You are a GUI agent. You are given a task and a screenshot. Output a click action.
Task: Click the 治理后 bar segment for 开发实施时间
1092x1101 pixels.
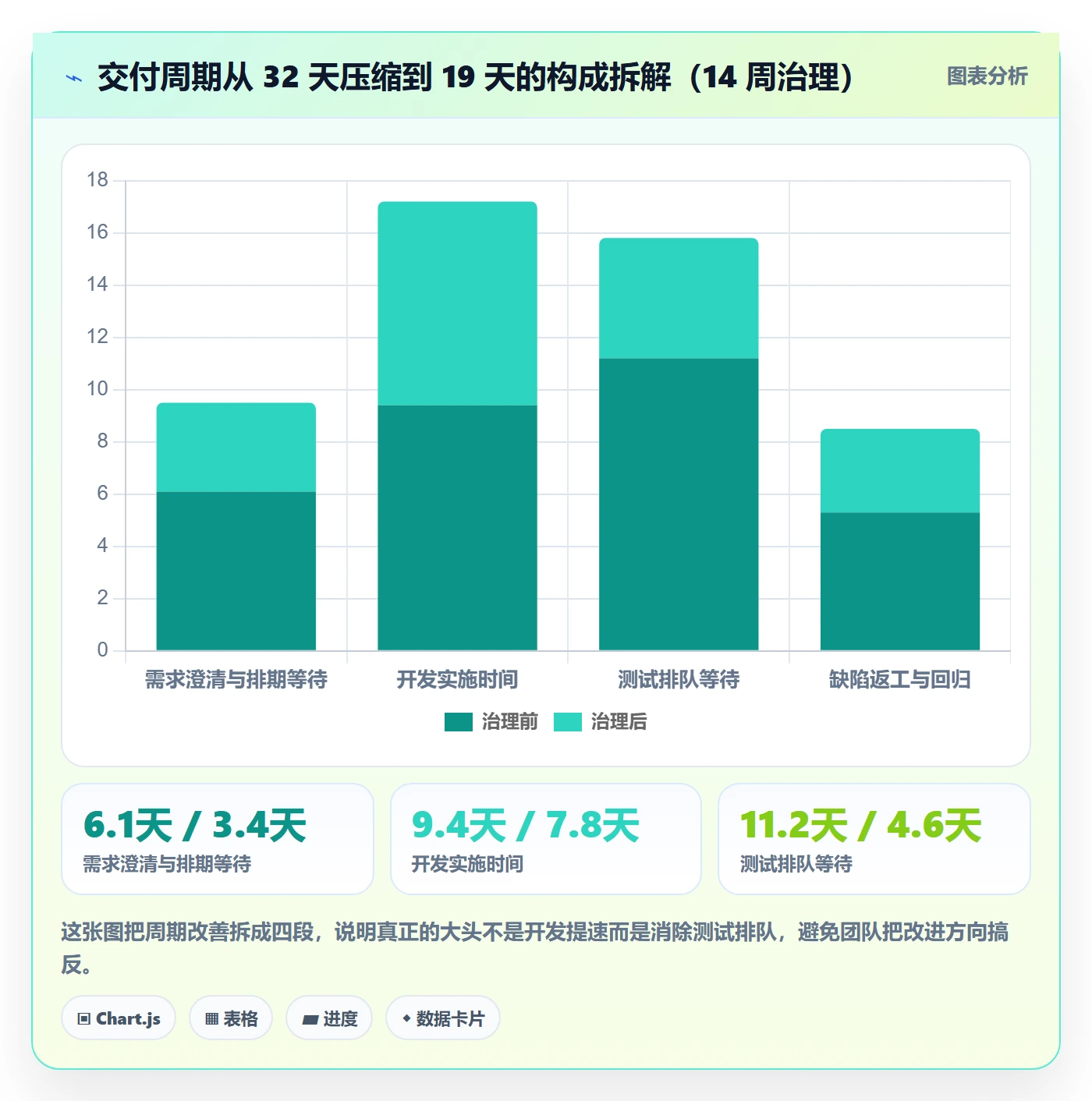click(458, 303)
